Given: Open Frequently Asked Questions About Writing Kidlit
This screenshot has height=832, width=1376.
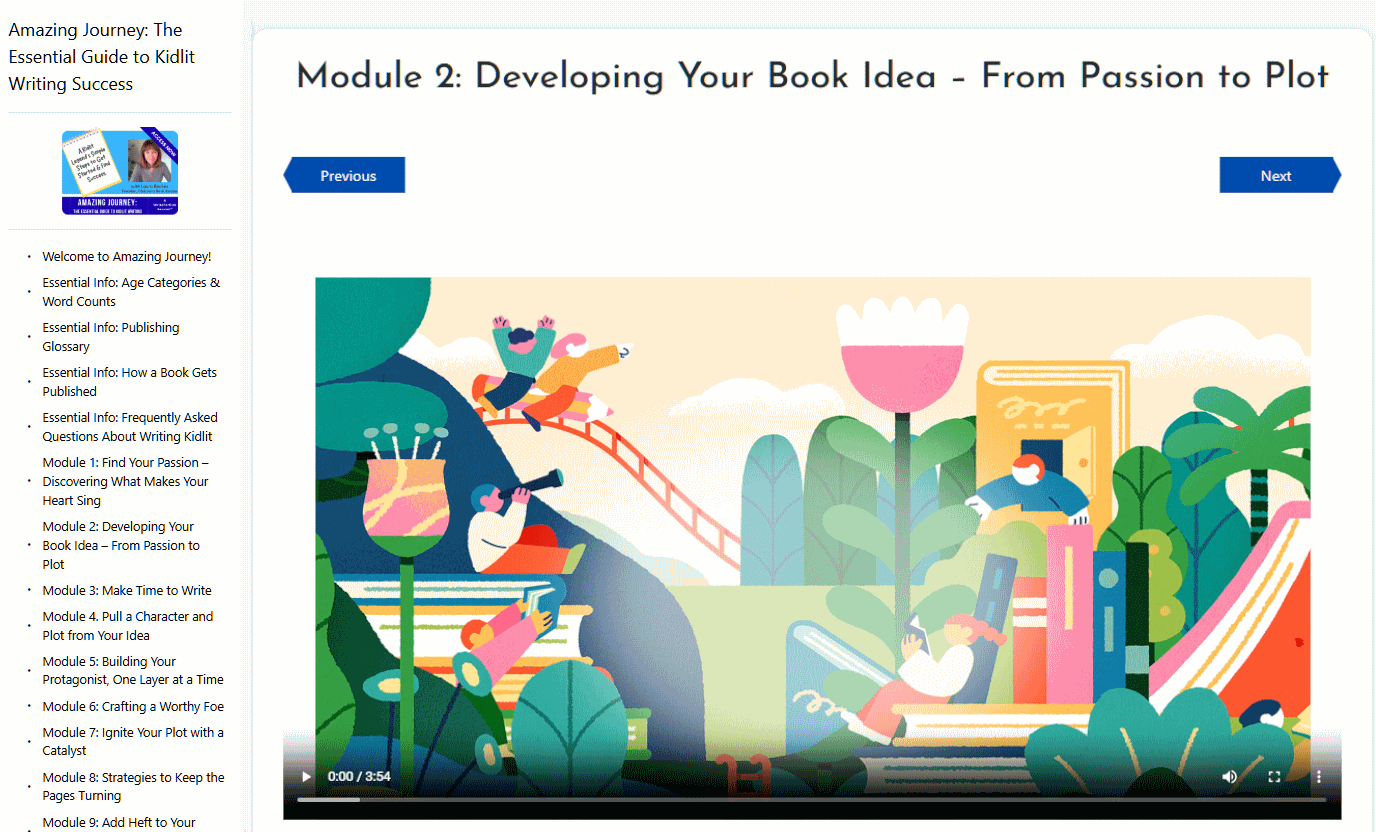Looking at the screenshot, I should click(130, 427).
